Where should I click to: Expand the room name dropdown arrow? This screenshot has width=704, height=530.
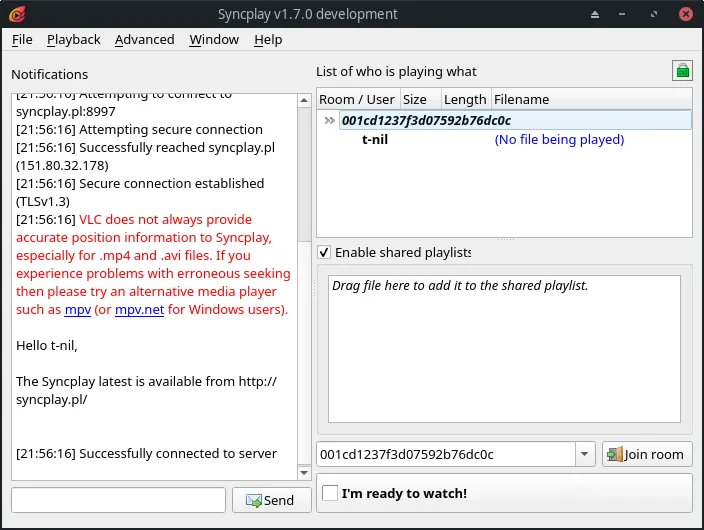(585, 454)
